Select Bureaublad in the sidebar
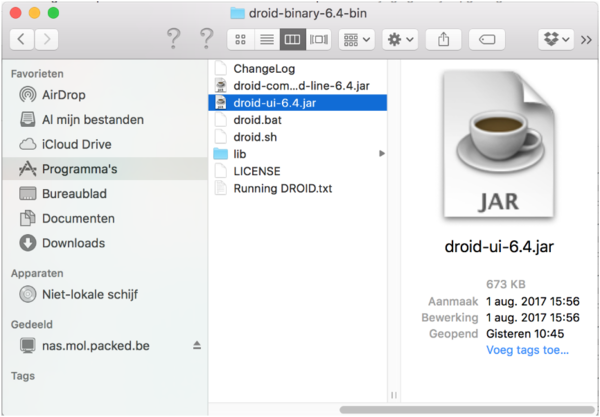 pos(73,193)
